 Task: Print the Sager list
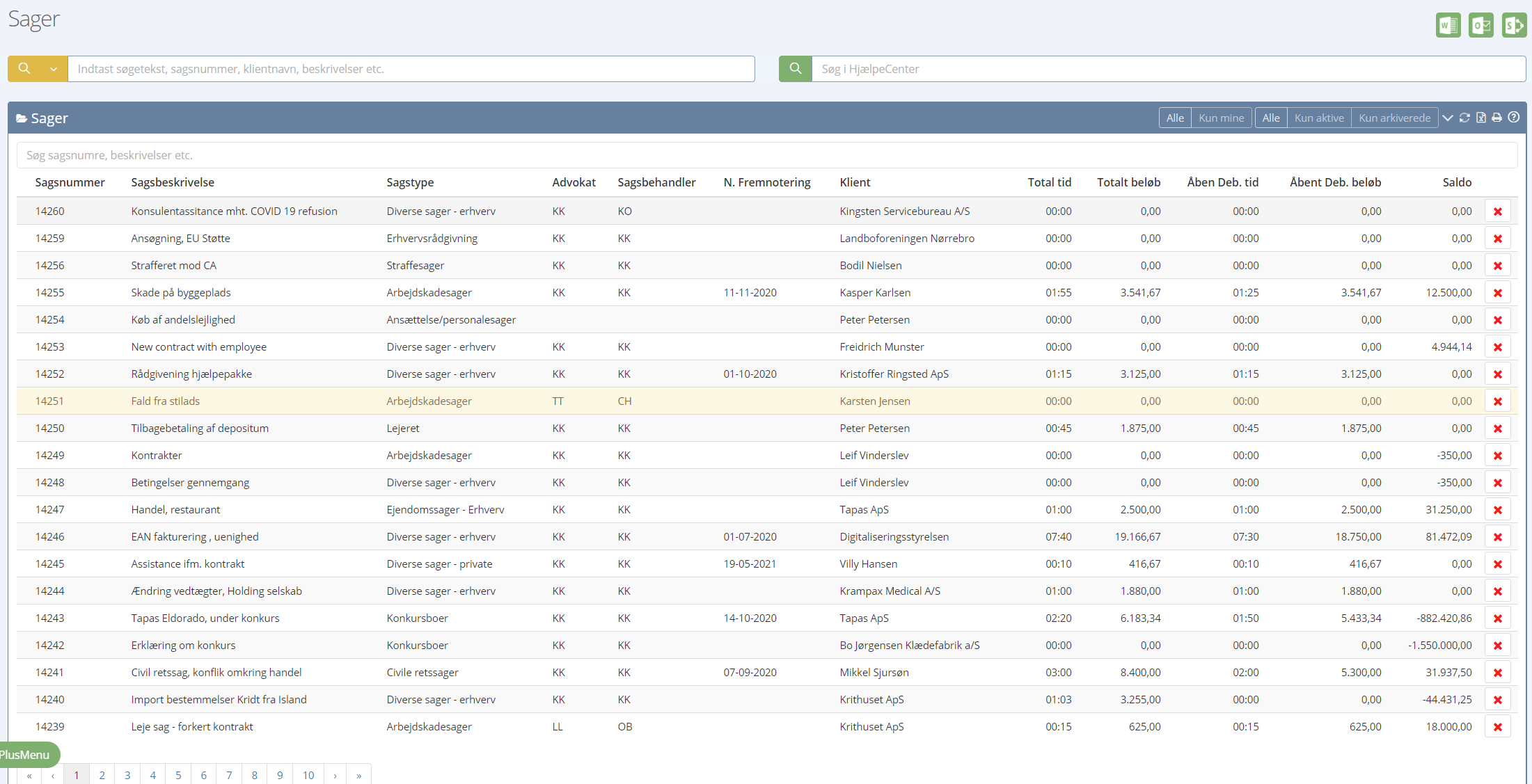[1497, 118]
